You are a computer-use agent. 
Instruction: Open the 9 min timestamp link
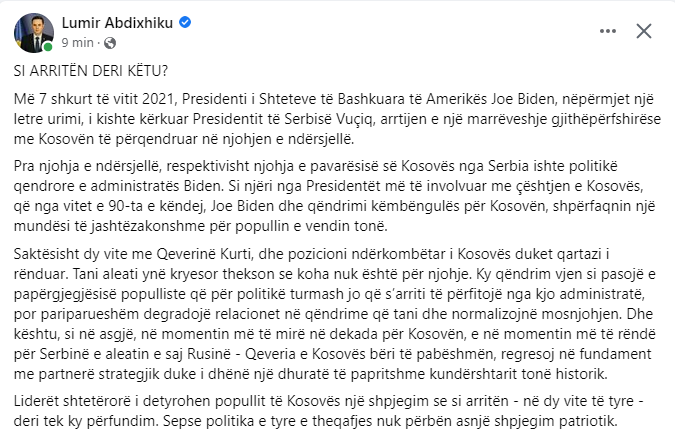coord(77,43)
